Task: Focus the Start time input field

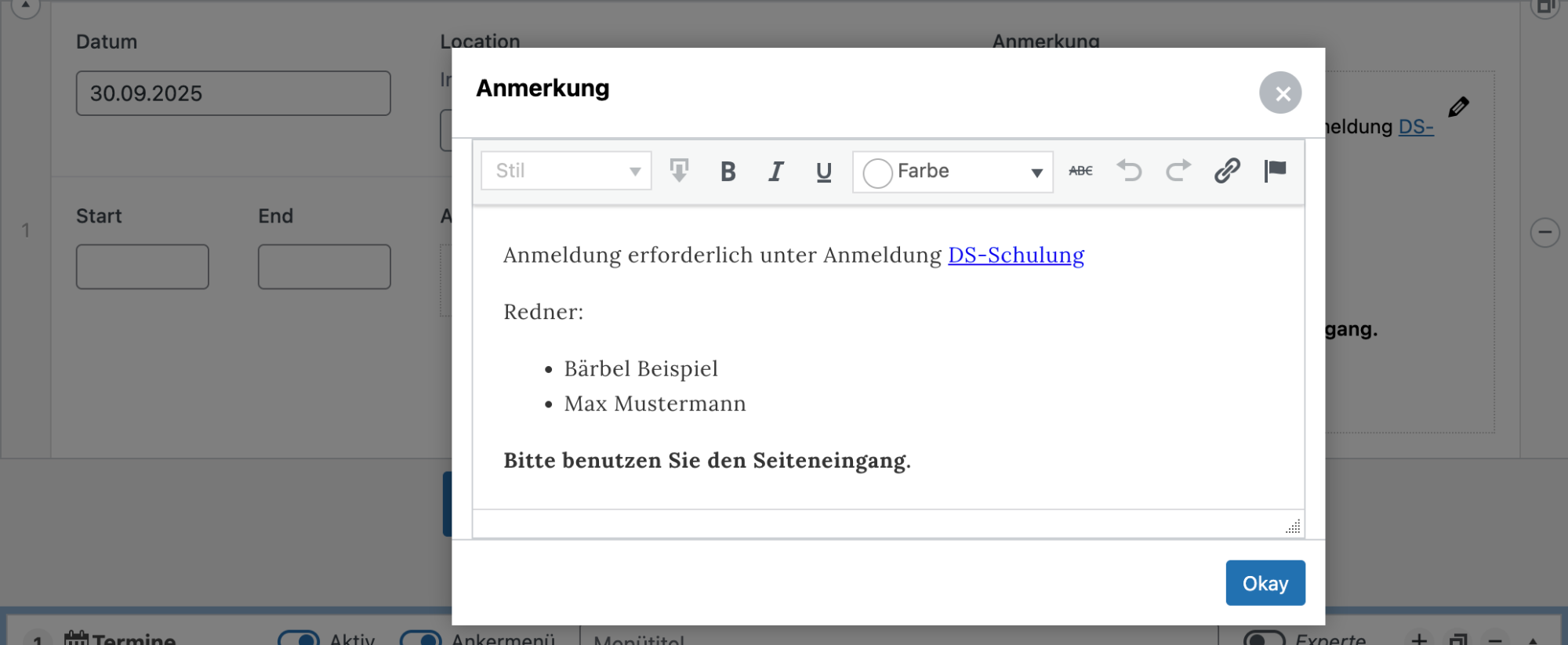Action: (142, 266)
